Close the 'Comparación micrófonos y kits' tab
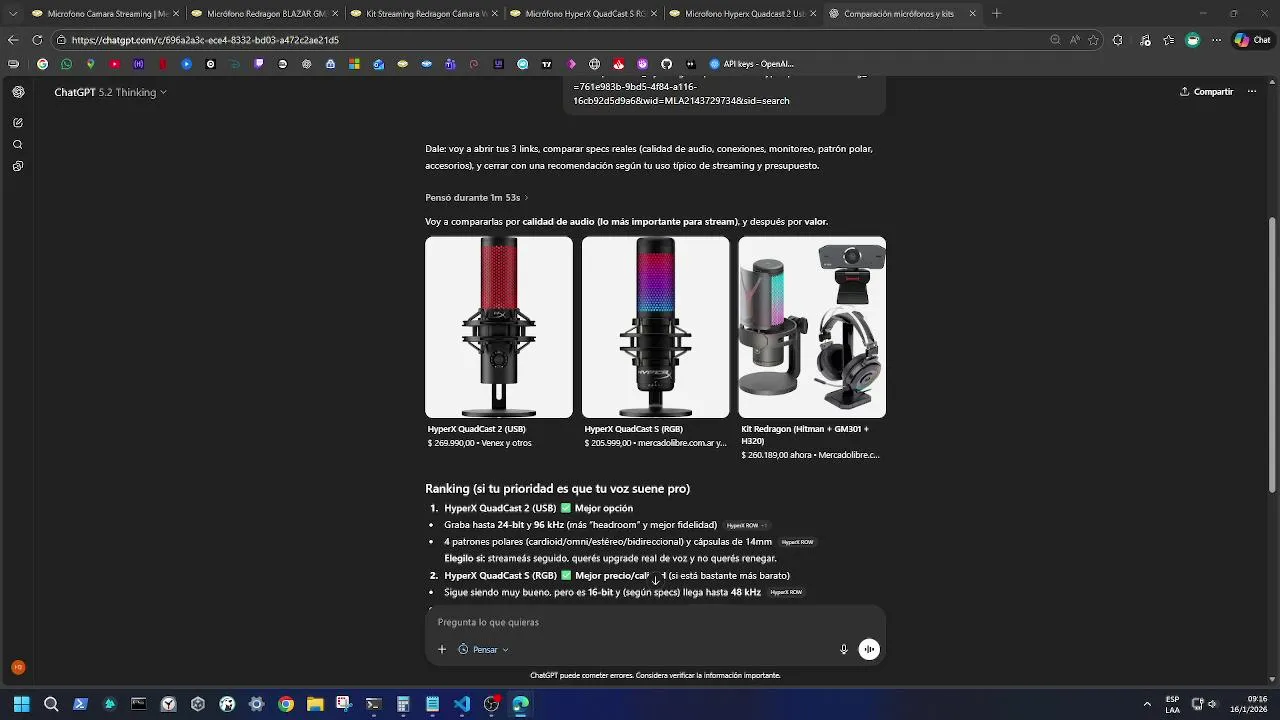Viewport: 1280px width, 720px height. (x=972, y=14)
